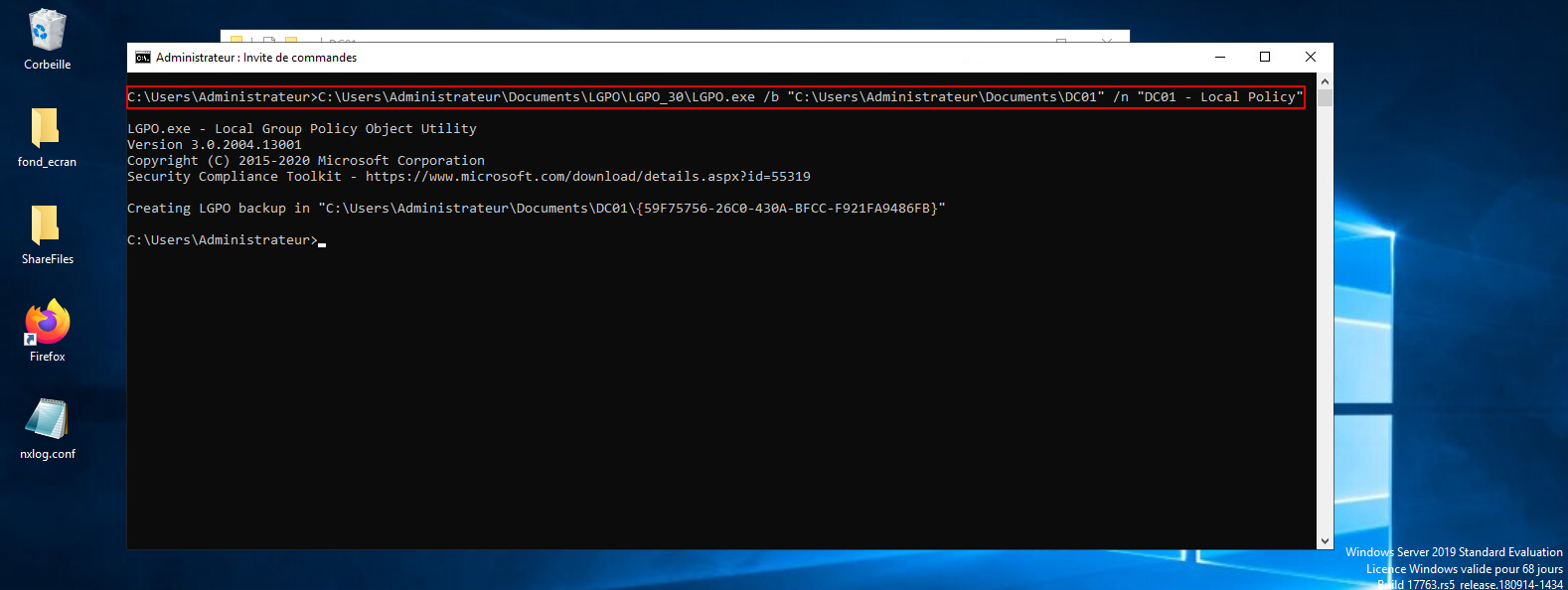Click the Security Compliance Toolkit URL text

tap(587, 177)
